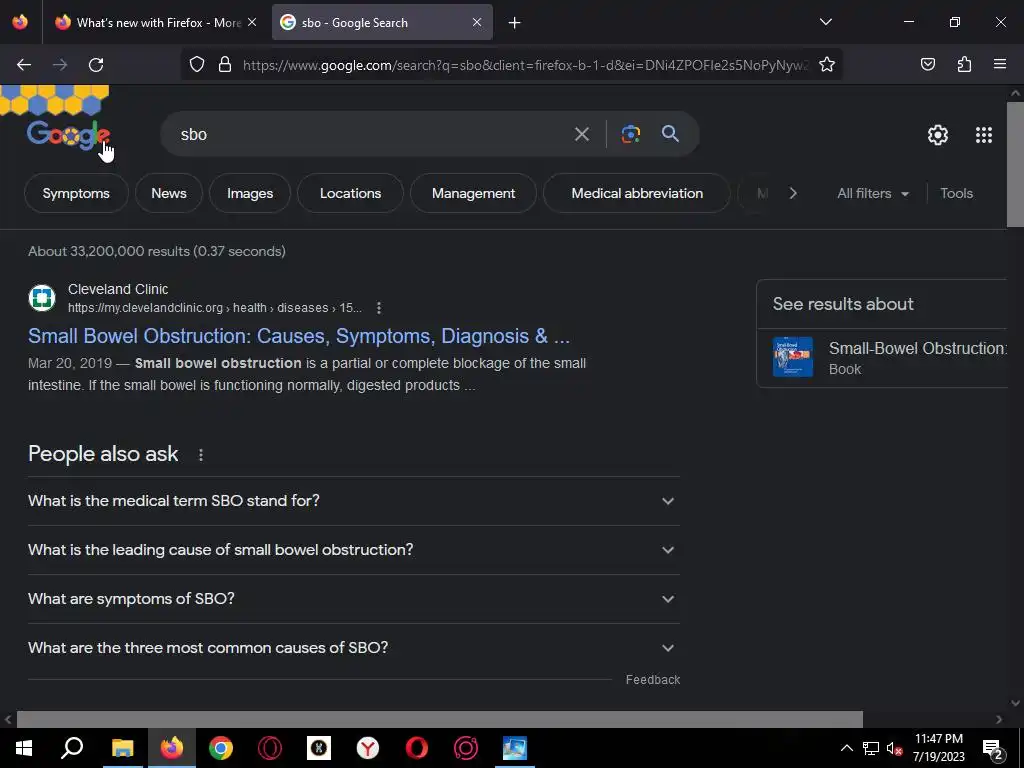
Task: Launch Yandex browser from taskbar
Action: 368,748
